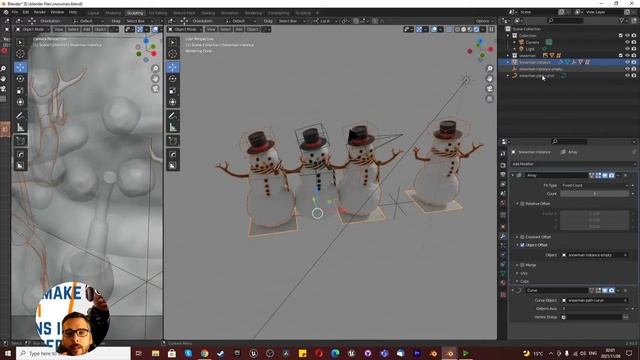The image size is (640, 360).
Task: Select the Transform tool in right viewport
Action: coord(173,102)
